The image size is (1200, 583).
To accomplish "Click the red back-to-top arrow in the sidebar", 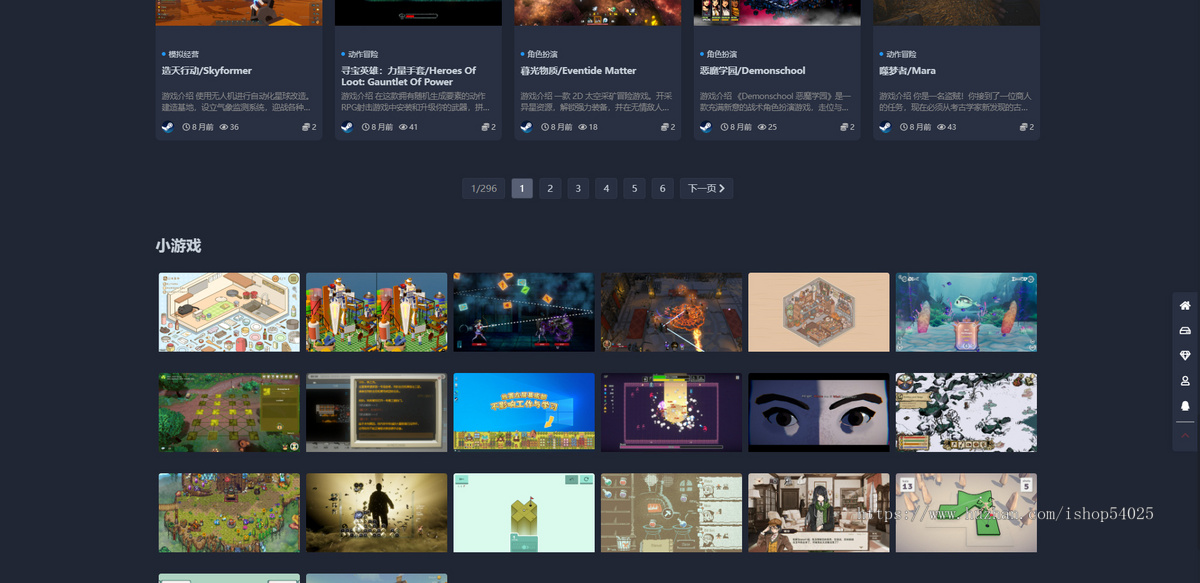I will pos(1185,436).
